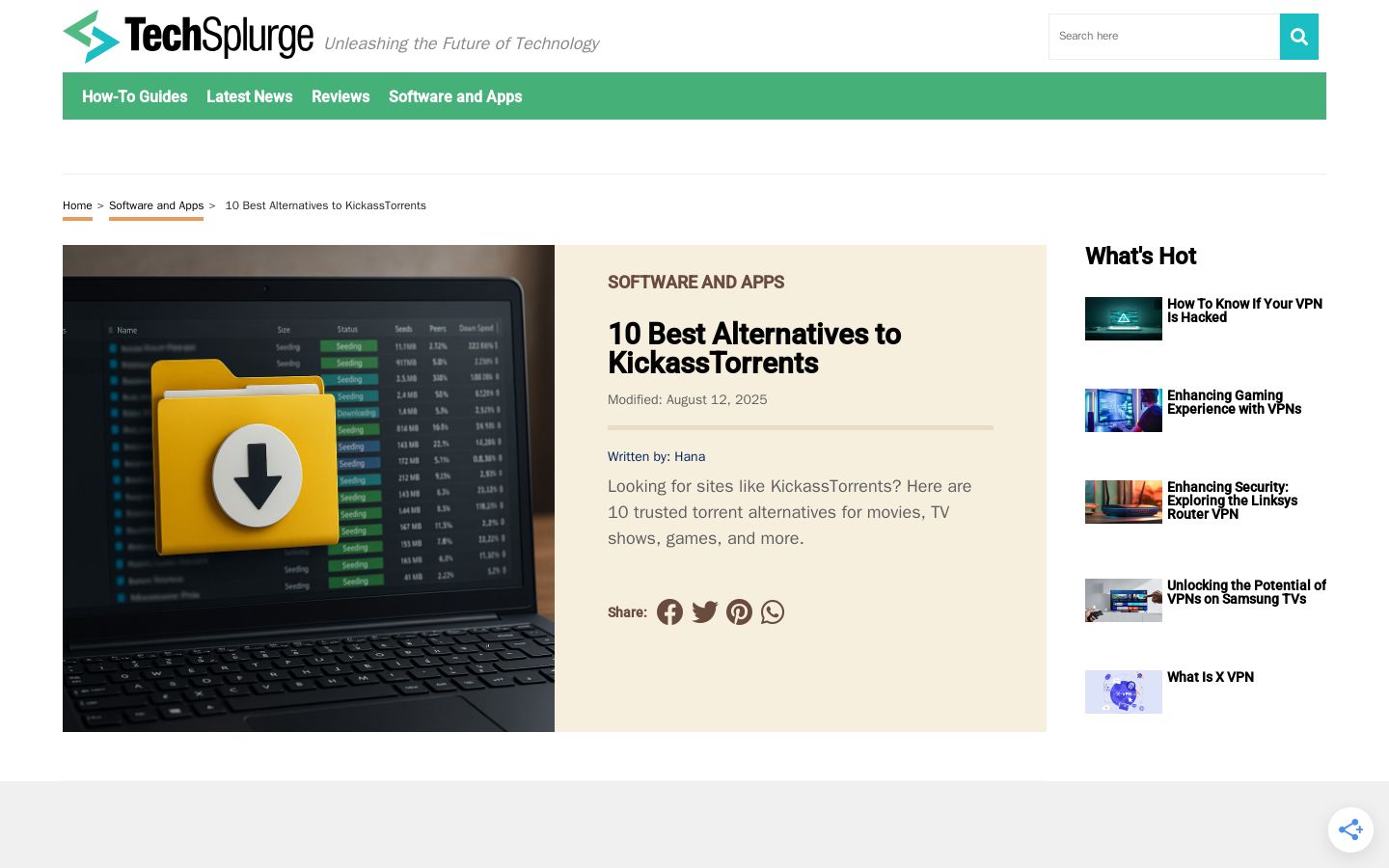1389x868 pixels.
Task: Open the floating share button
Action: click(x=1350, y=829)
